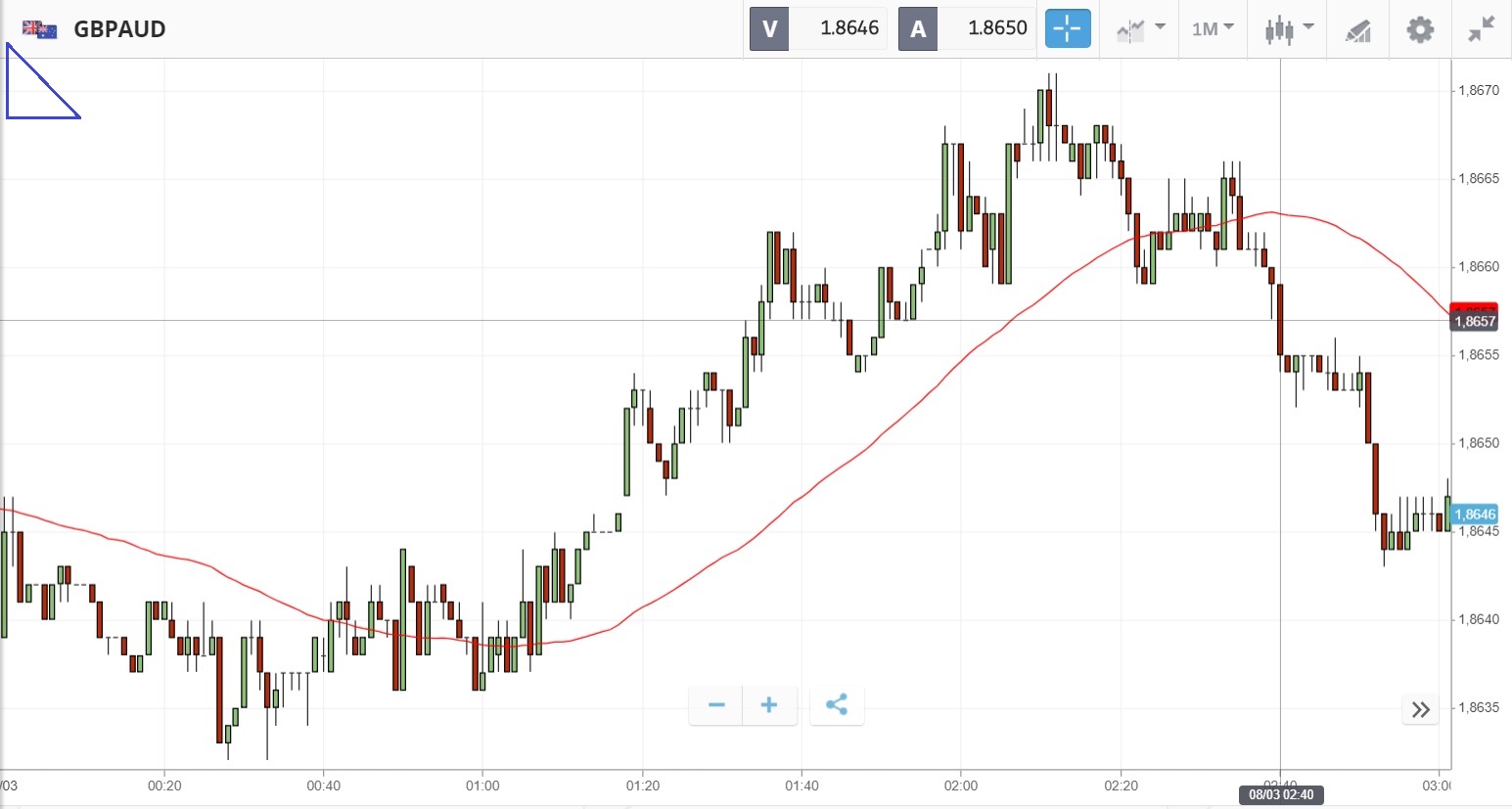Share the chart
Viewport: 1512px width, 809px height.
tap(837, 705)
